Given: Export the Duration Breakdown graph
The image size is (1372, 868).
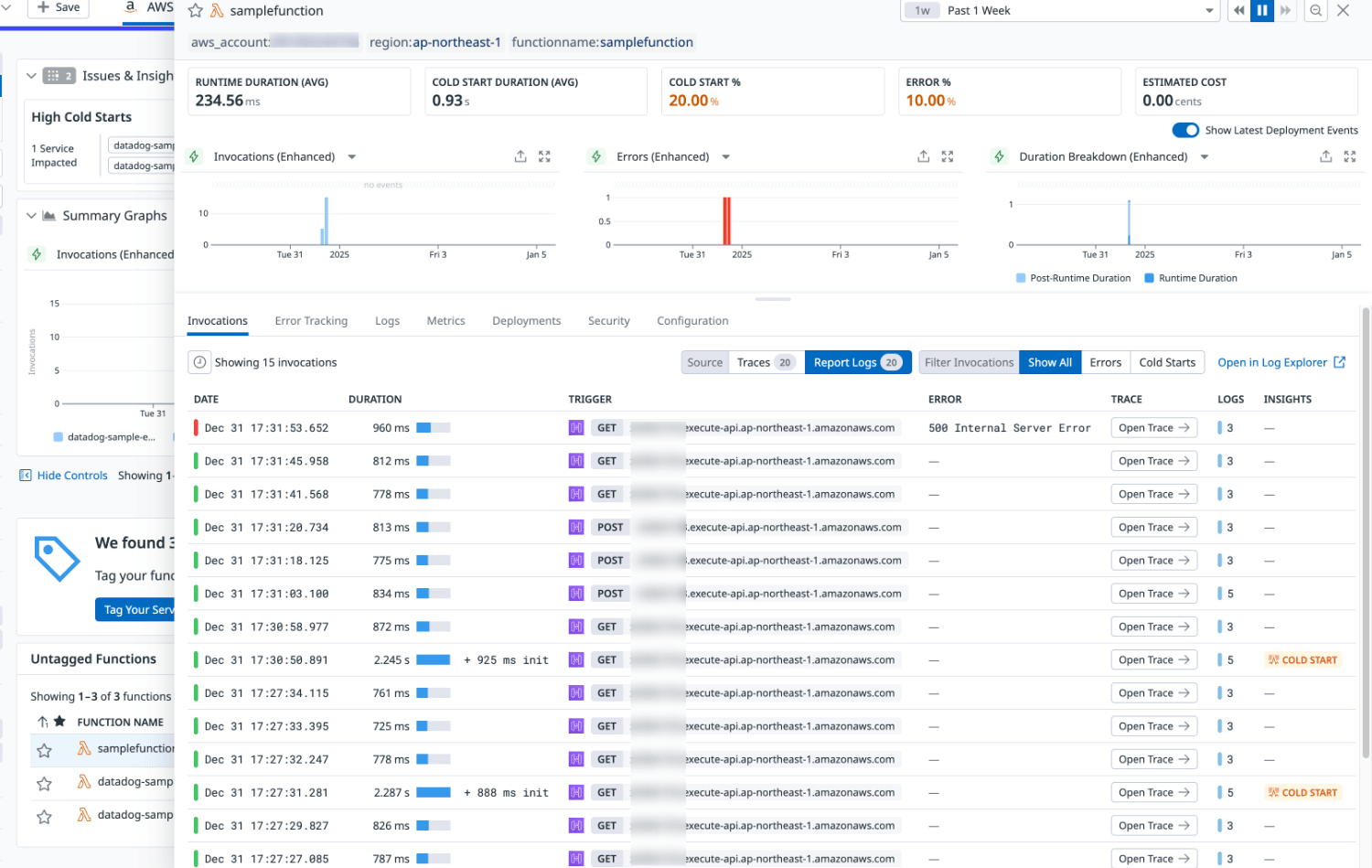Looking at the screenshot, I should [1325, 156].
